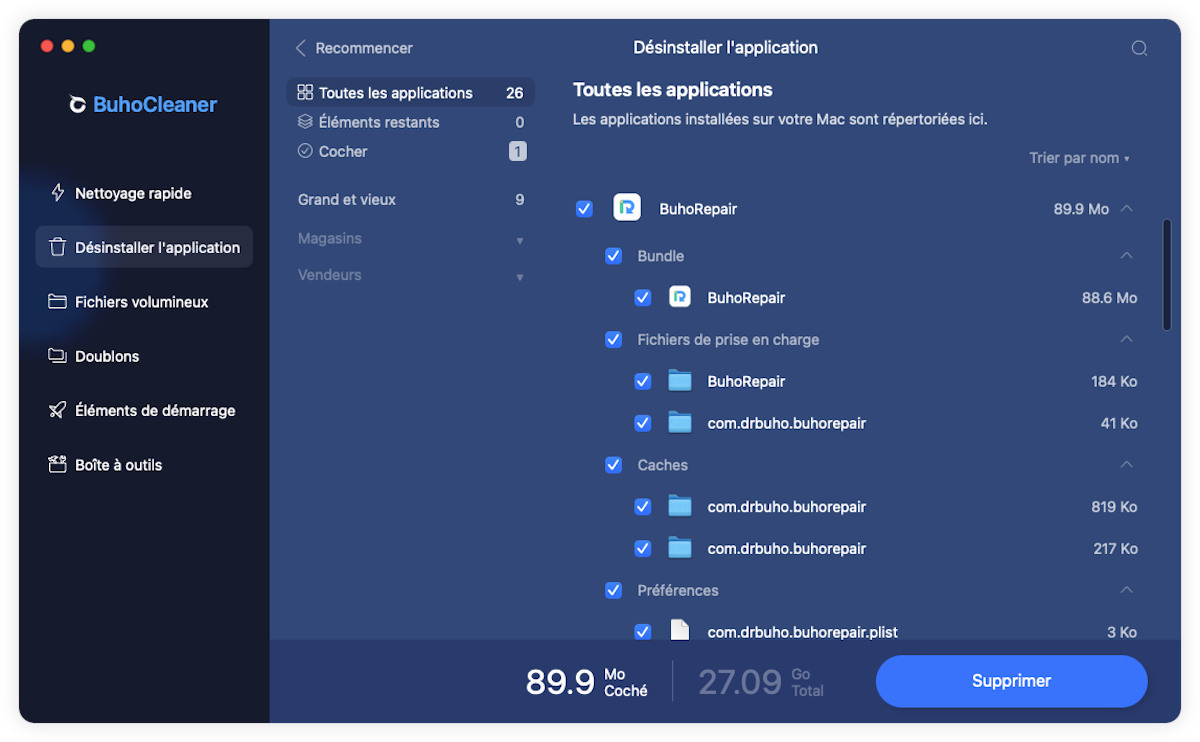Open the Trier par nom sort dropdown
Viewport: 1200px width, 742px height.
point(1079,158)
